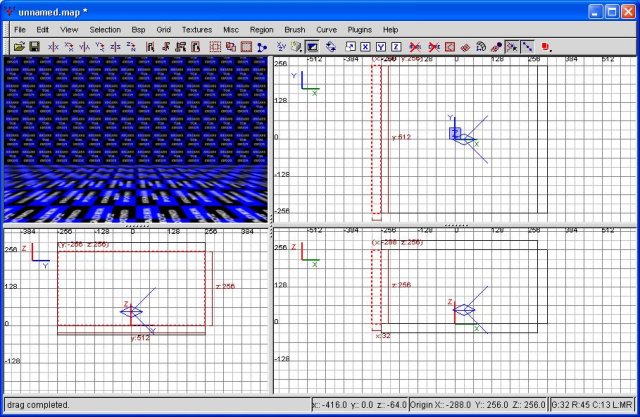Click Select Complete Tall icon

coord(150,47)
